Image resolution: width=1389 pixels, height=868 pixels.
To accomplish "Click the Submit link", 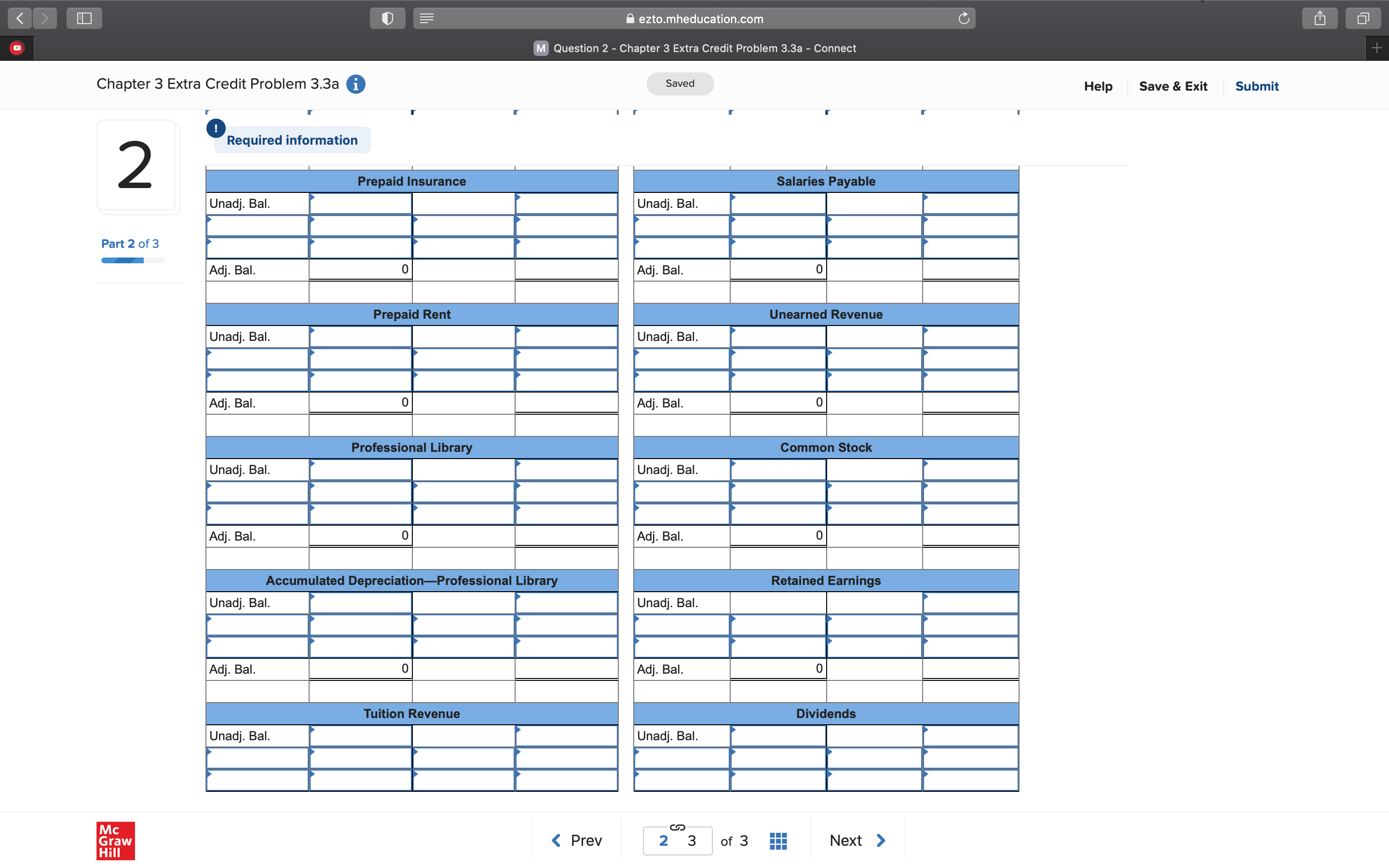I will pyautogui.click(x=1256, y=86).
